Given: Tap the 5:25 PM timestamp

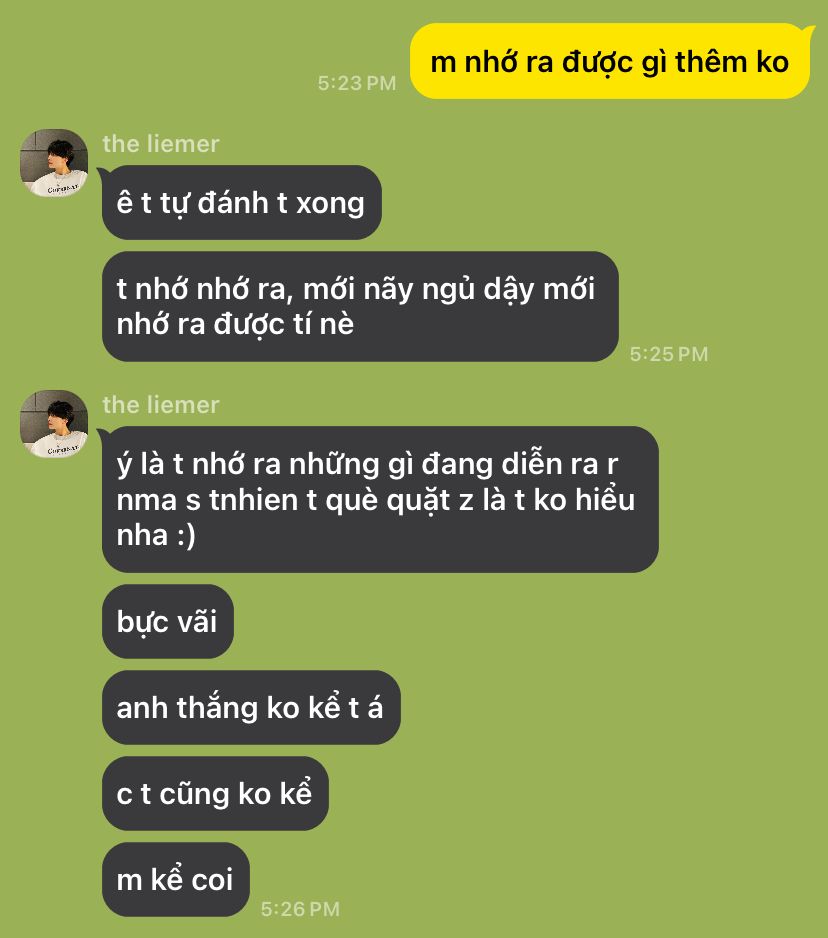Looking at the screenshot, I should pyautogui.click(x=669, y=354).
